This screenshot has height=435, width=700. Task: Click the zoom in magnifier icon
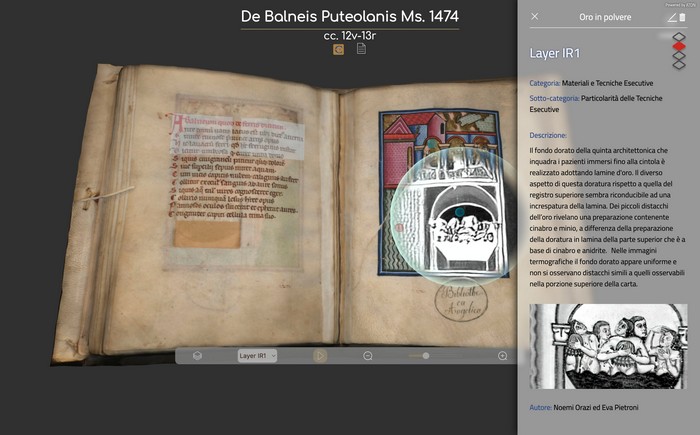pos(502,355)
